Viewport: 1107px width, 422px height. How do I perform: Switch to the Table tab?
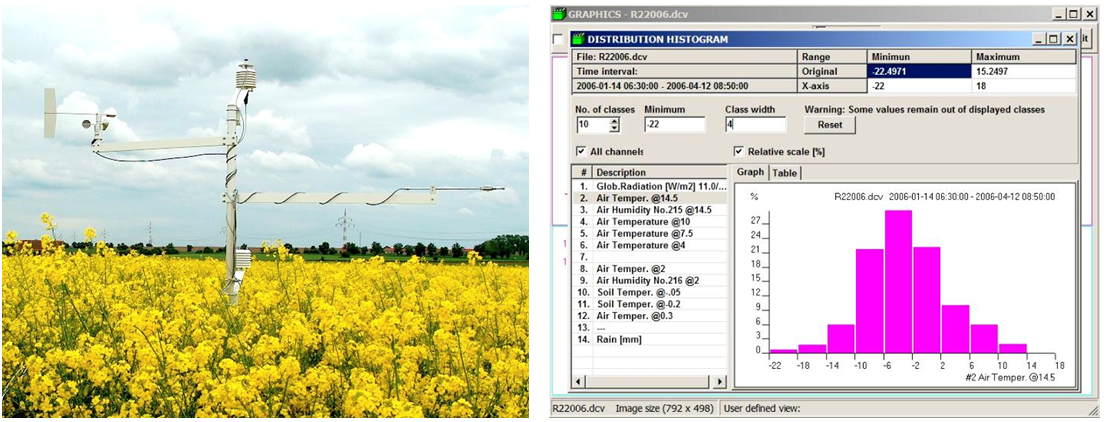coord(785,173)
